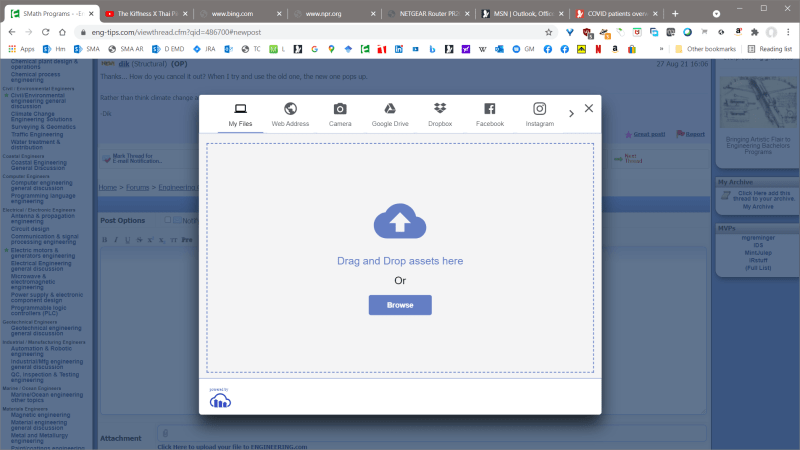Screen dimensions: 800x450
Task: Click Next Thread link
Action: [629, 159]
